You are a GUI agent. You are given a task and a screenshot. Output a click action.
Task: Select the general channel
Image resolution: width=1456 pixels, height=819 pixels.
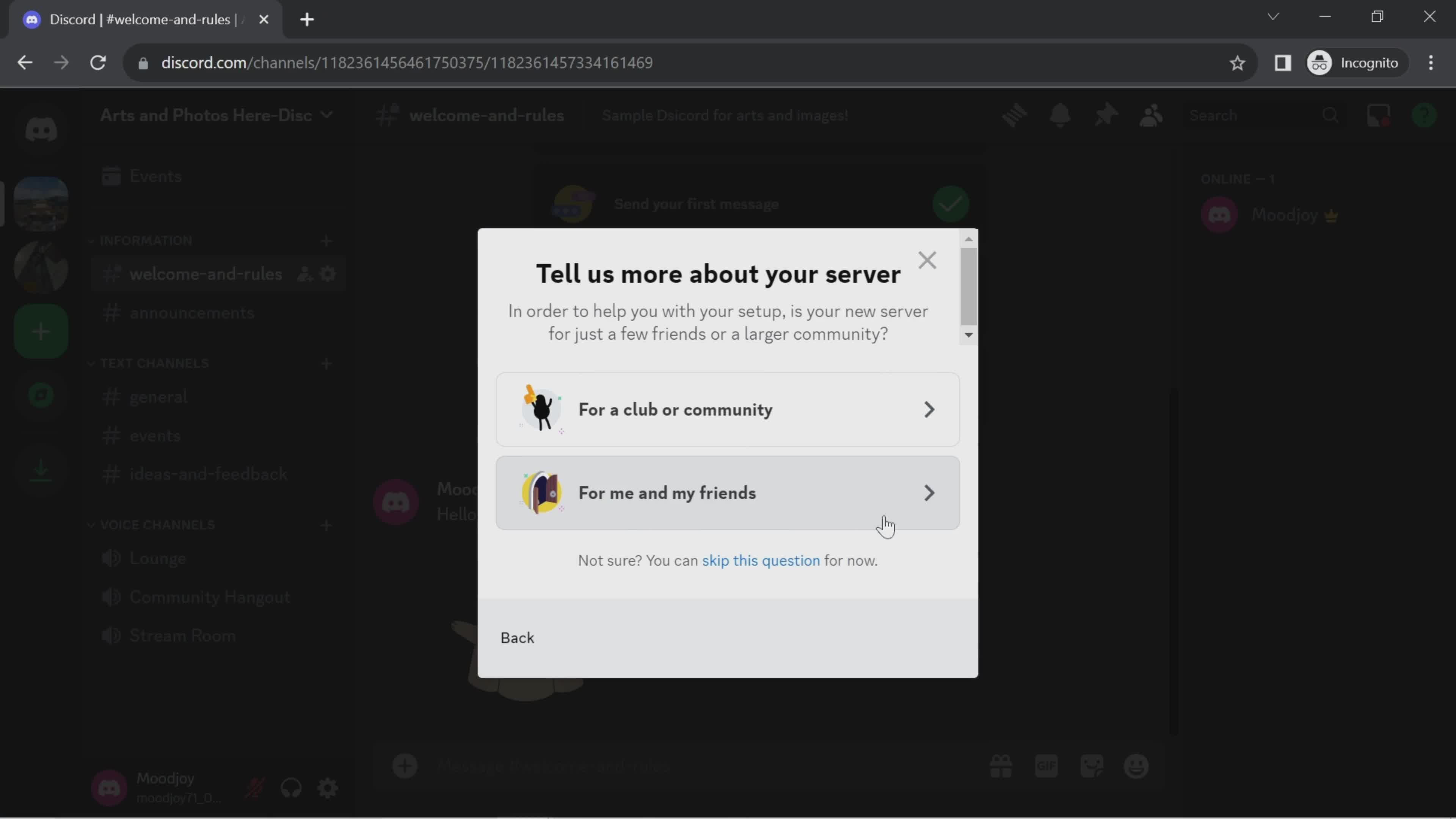[x=218, y=397]
